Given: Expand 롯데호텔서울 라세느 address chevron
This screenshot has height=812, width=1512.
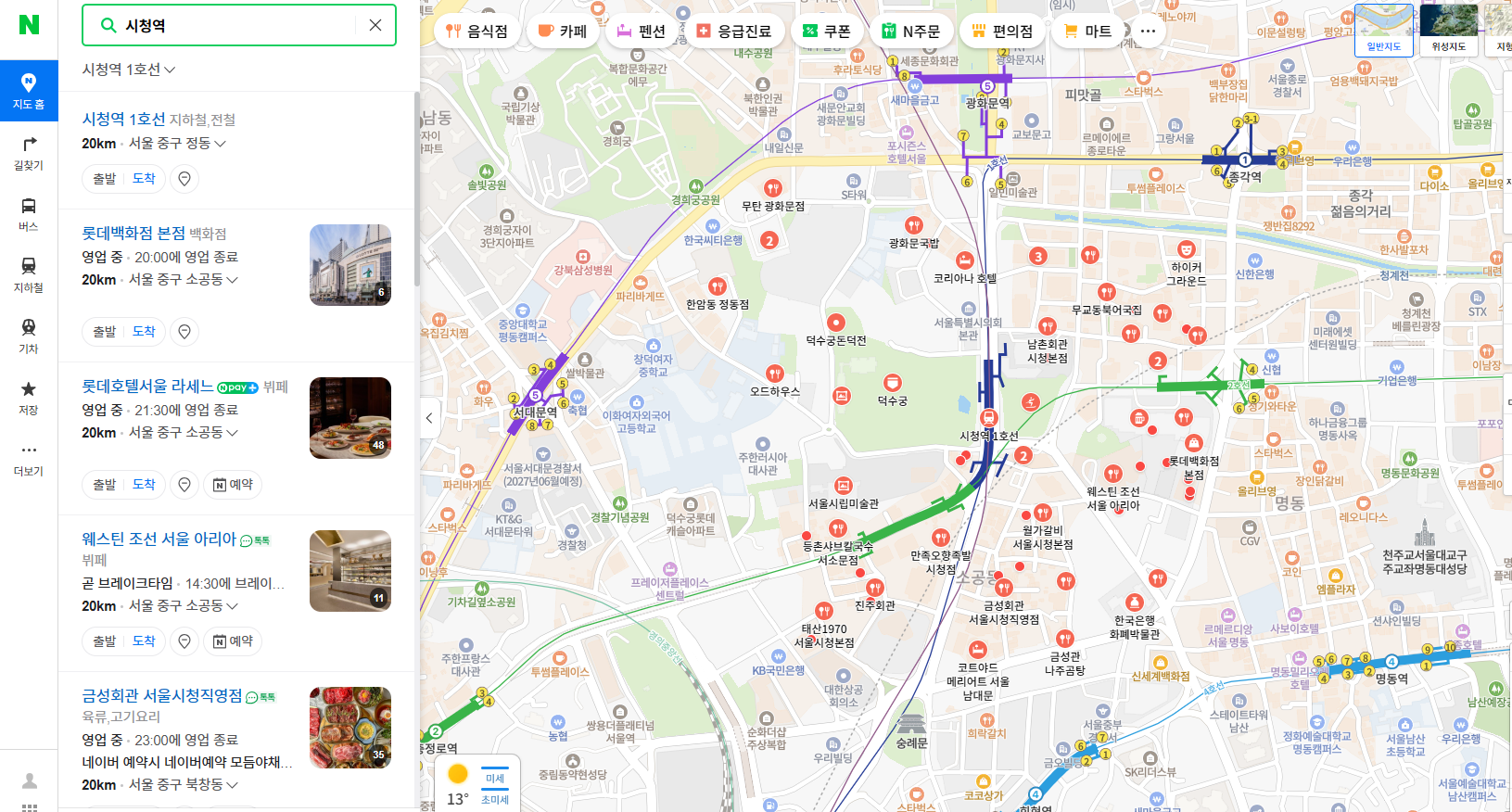Looking at the screenshot, I should [233, 433].
